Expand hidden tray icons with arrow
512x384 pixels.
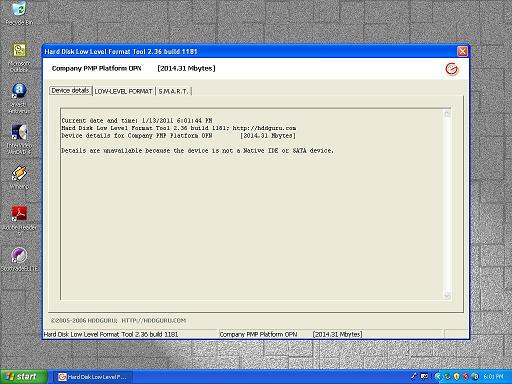438,377
